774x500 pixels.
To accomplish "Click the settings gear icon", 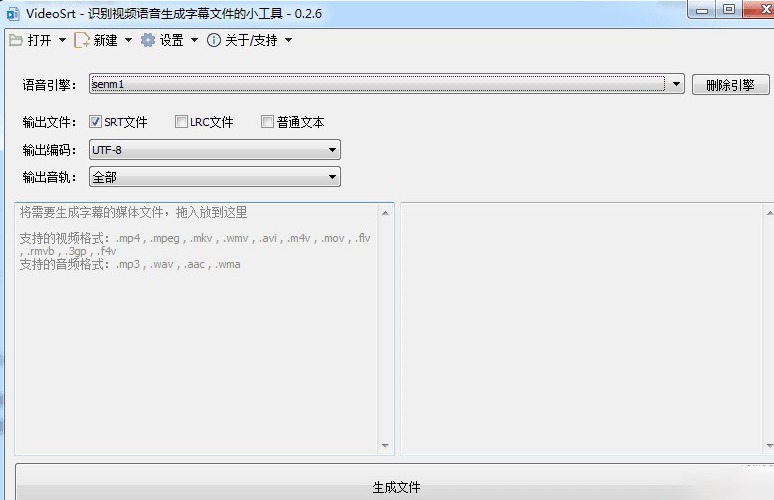I will [x=148, y=40].
